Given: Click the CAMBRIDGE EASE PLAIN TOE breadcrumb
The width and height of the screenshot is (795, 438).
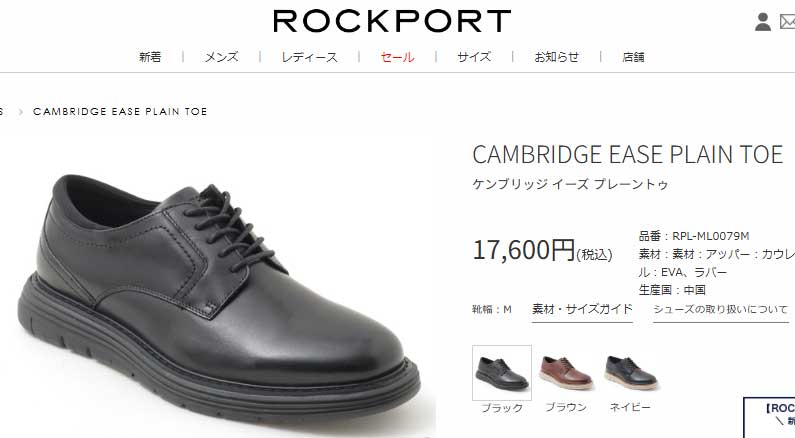Looking at the screenshot, I should pyautogui.click(x=120, y=112).
